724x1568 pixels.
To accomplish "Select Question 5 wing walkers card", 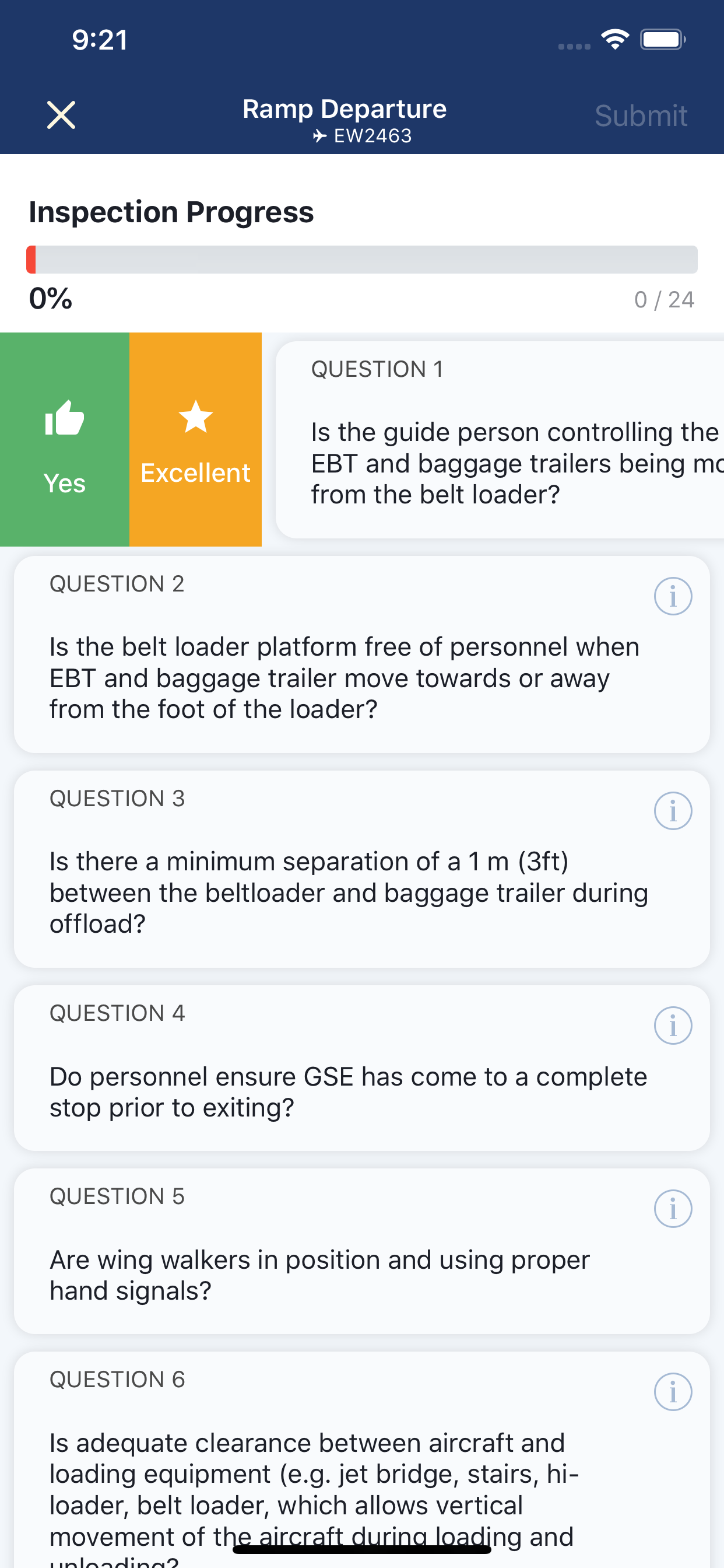I will [x=362, y=1251].
